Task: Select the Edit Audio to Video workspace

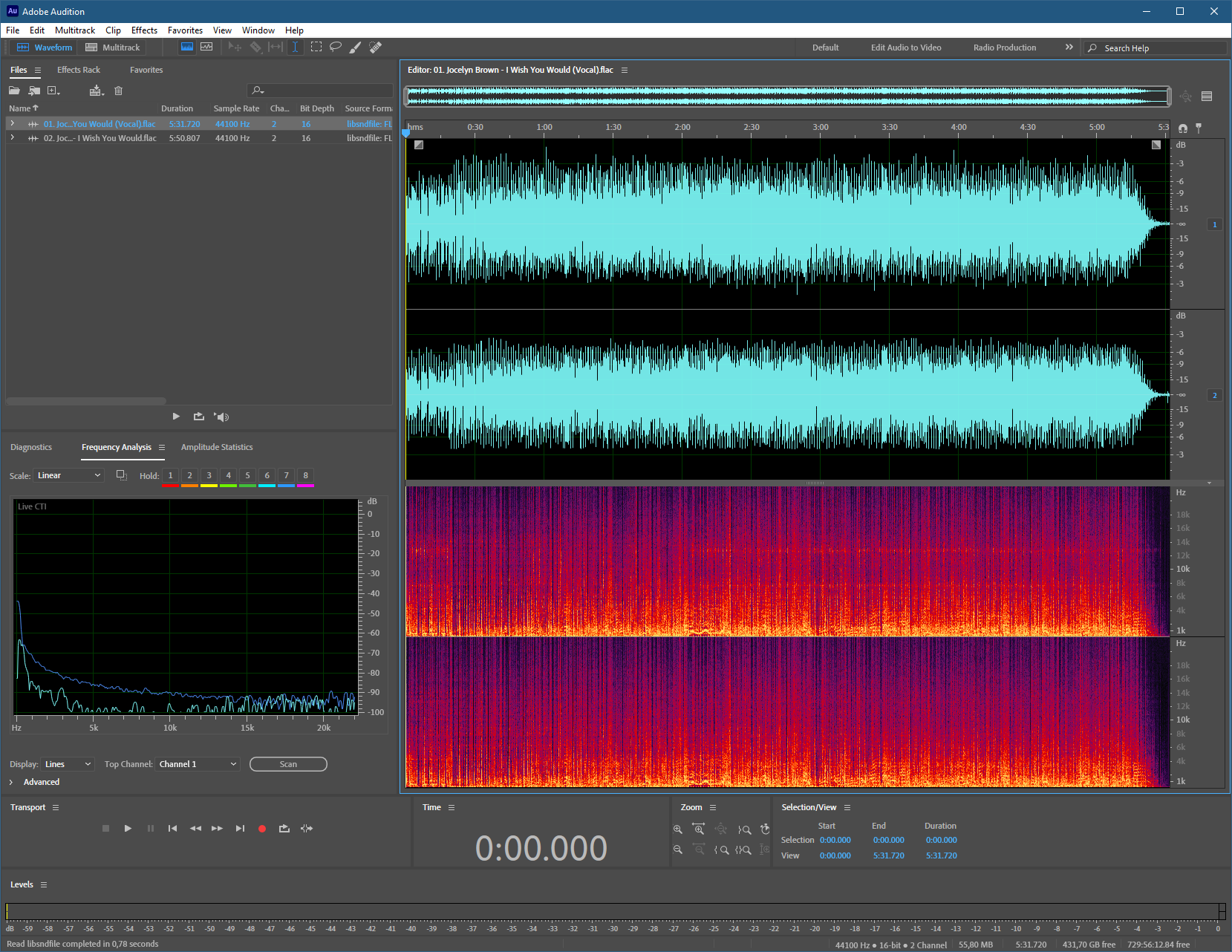Action: tap(906, 48)
